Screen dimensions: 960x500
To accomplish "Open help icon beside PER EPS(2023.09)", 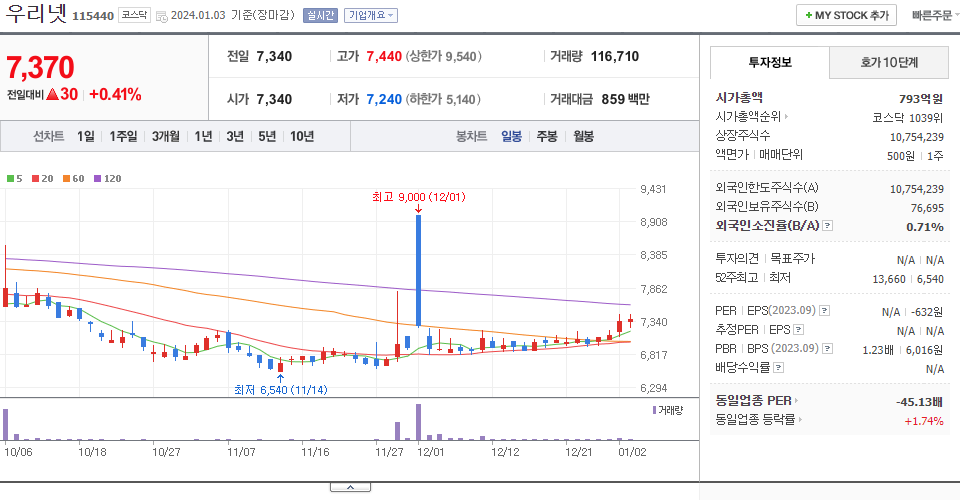I will pyautogui.click(x=824, y=311).
